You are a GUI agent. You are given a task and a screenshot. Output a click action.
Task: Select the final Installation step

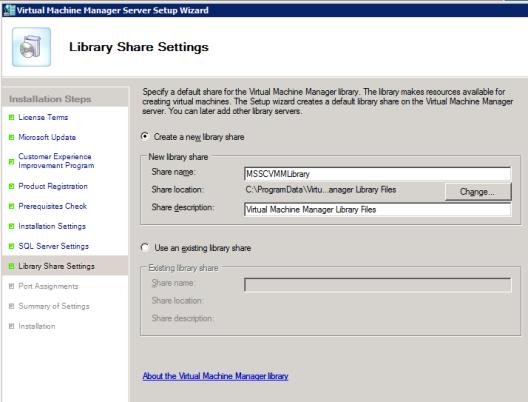(37, 326)
